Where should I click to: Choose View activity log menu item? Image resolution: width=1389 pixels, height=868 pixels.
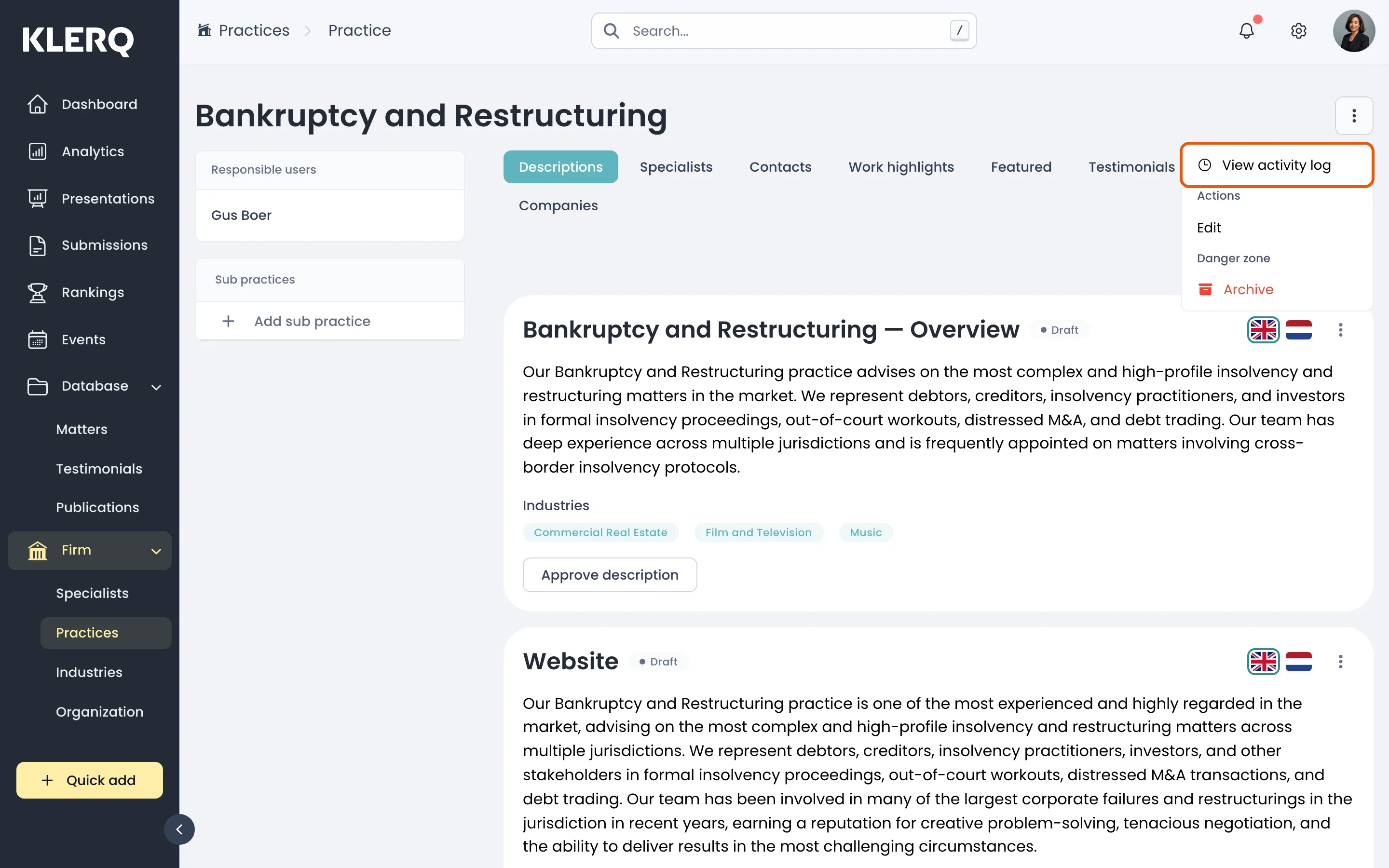(1277, 165)
